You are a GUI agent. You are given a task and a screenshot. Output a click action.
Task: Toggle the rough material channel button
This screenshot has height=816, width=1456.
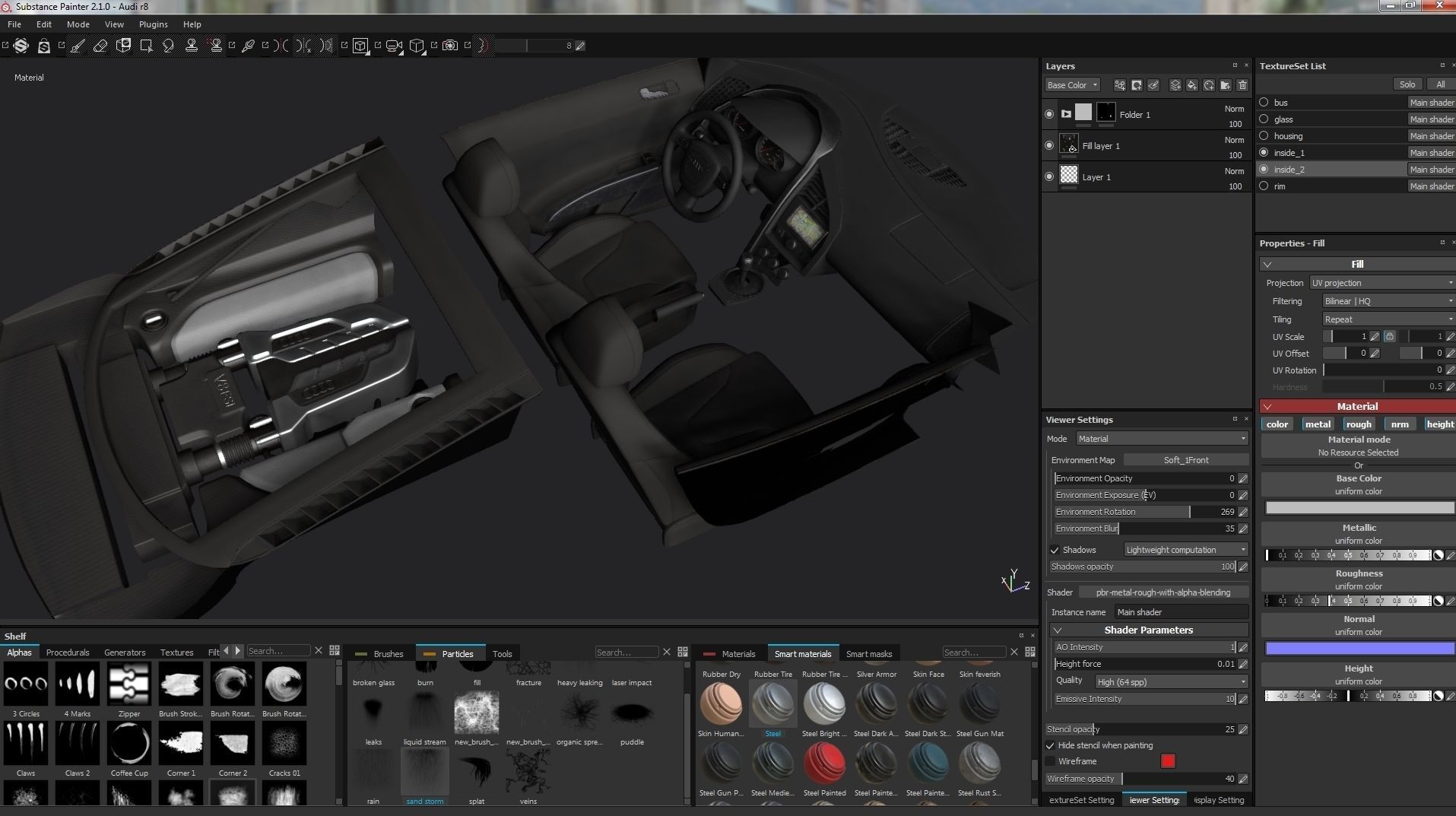coord(1359,424)
